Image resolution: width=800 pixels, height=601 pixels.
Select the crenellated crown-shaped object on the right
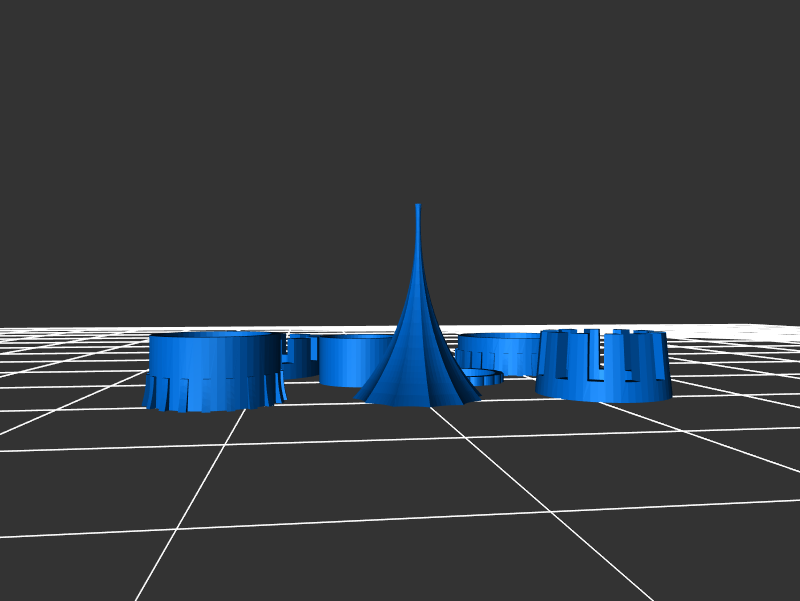603,366
